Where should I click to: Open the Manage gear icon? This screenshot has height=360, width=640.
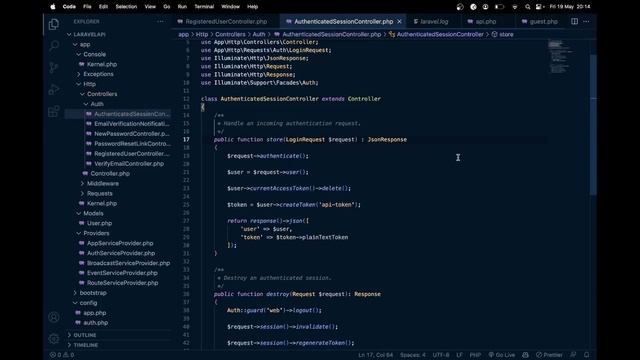click(x=53, y=338)
